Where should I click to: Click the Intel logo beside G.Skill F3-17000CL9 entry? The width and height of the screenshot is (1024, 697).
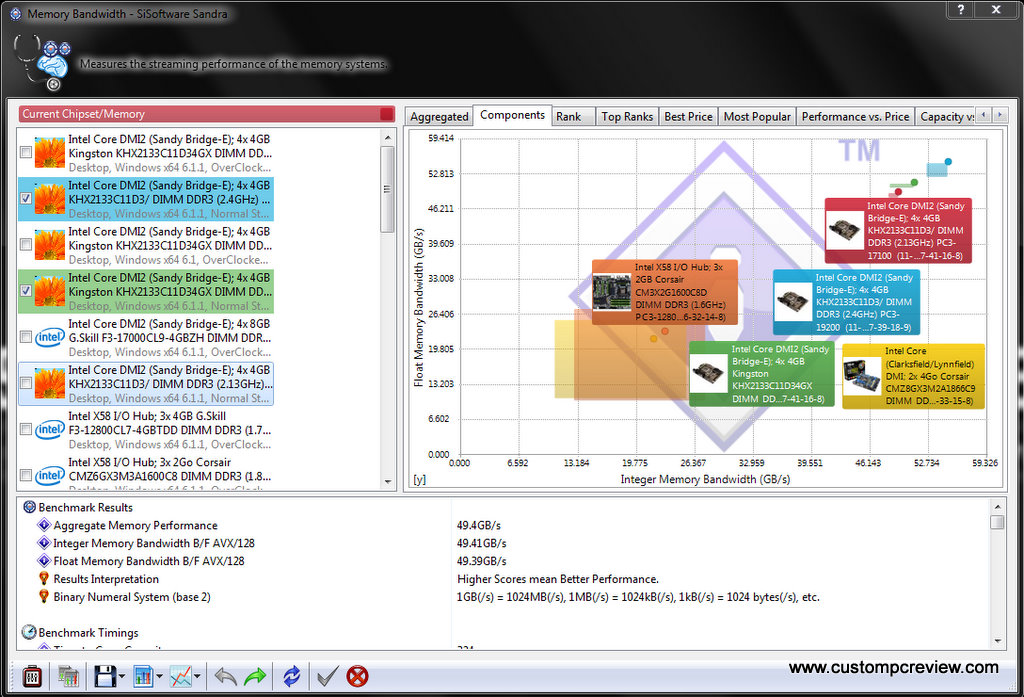pos(50,337)
